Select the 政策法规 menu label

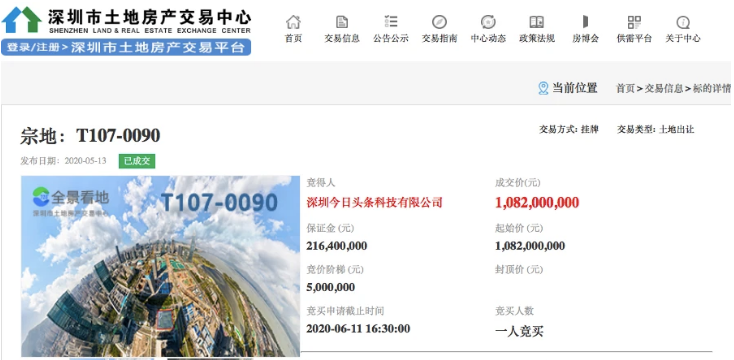click(x=536, y=38)
